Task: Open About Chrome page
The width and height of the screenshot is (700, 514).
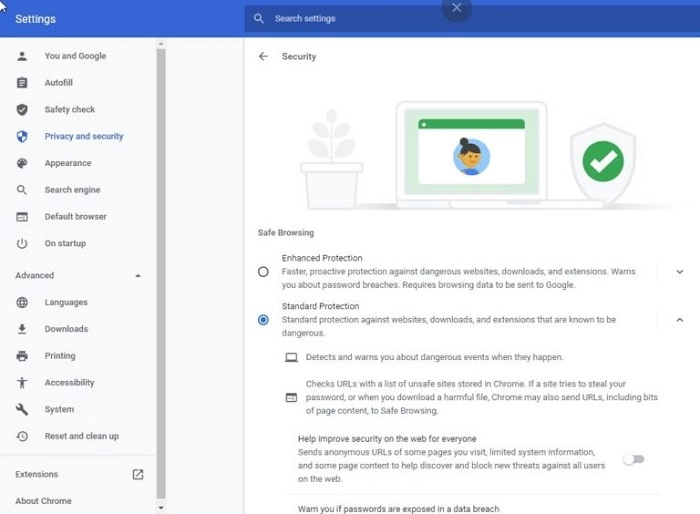Action: [x=43, y=501]
